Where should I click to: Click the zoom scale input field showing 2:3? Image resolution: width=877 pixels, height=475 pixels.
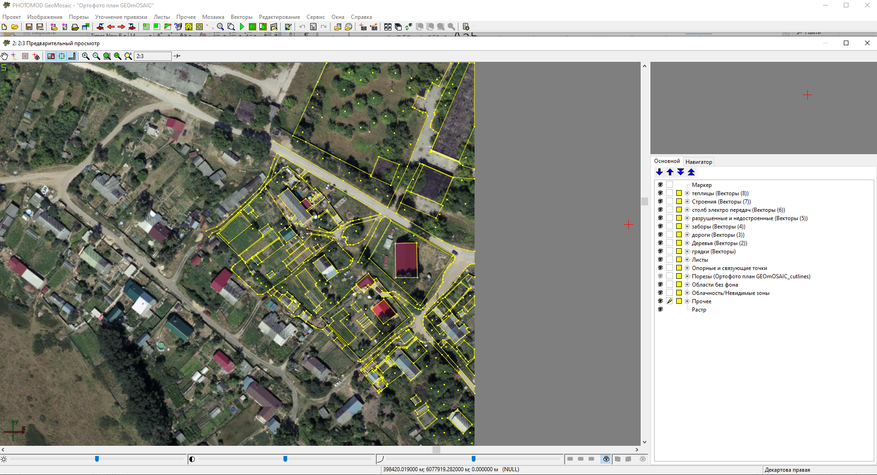click(x=152, y=56)
